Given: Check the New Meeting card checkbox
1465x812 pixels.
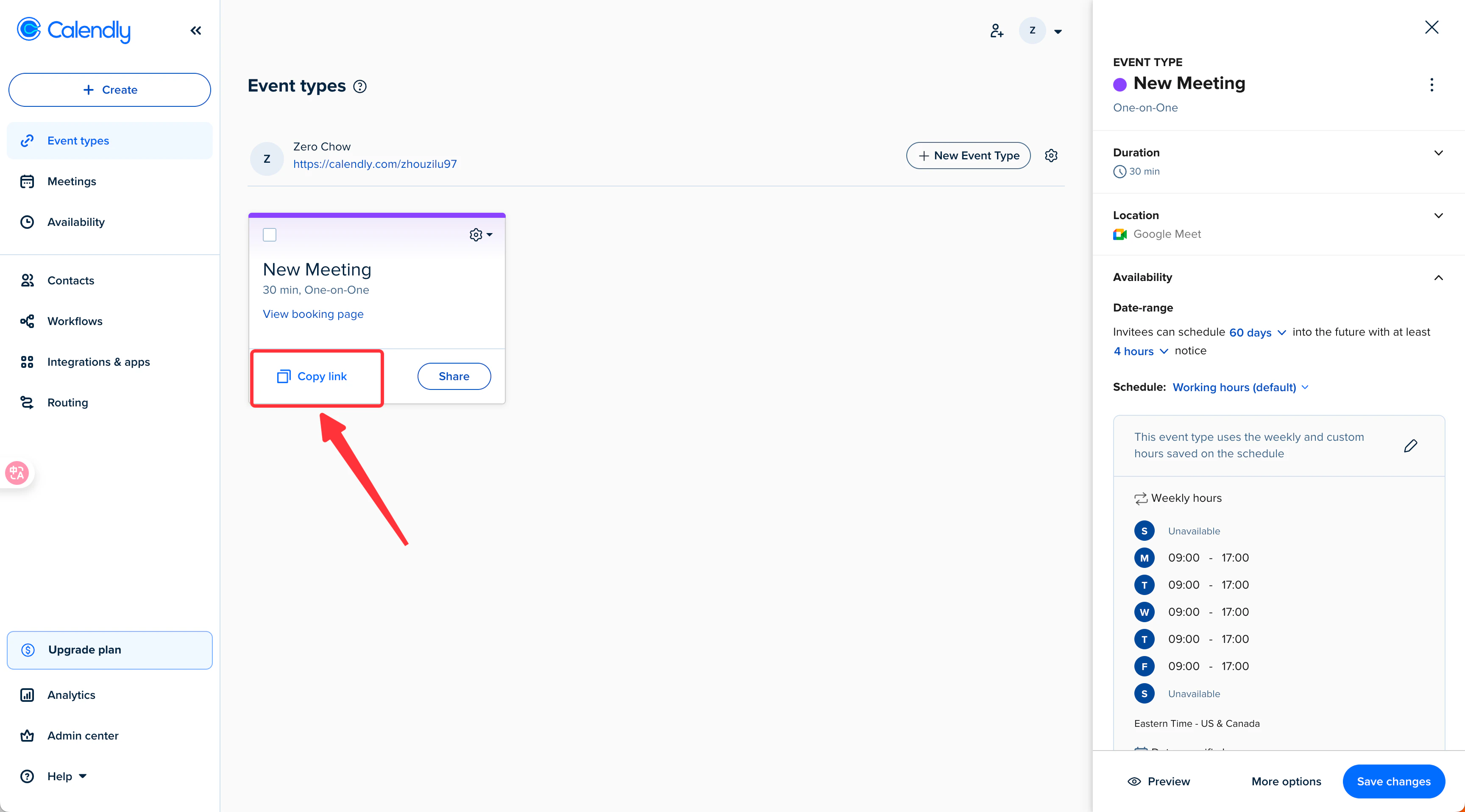Looking at the screenshot, I should (270, 235).
